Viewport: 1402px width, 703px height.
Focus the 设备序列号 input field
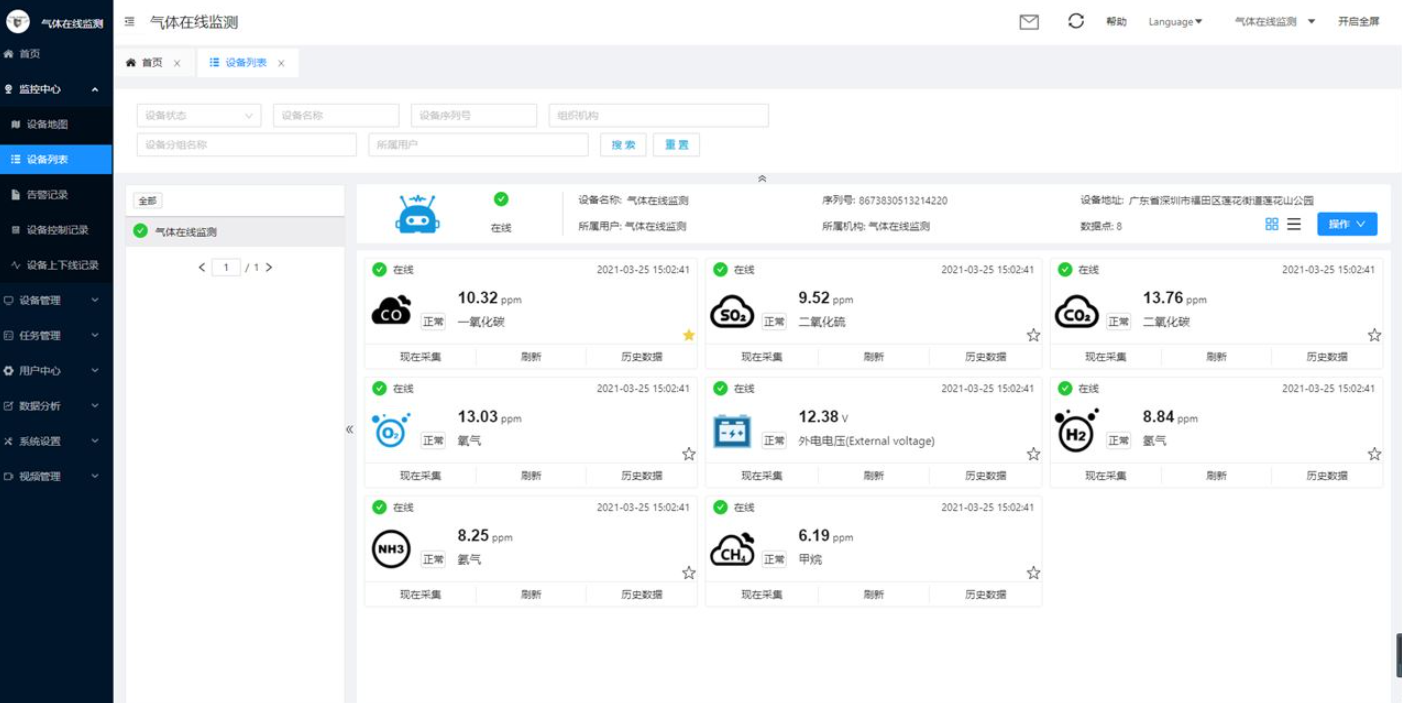474,115
